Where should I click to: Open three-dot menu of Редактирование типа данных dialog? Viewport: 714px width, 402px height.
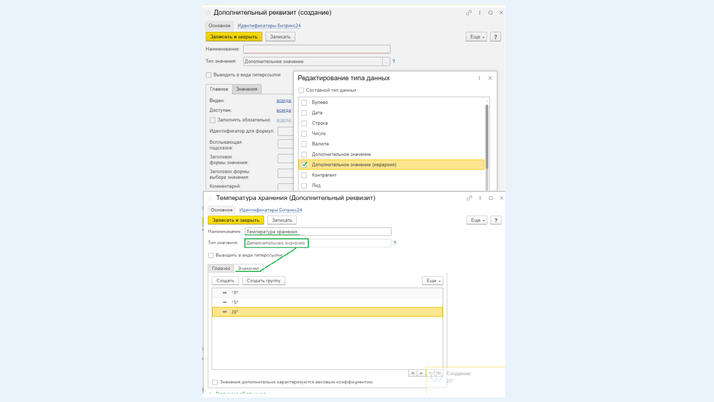pos(479,78)
